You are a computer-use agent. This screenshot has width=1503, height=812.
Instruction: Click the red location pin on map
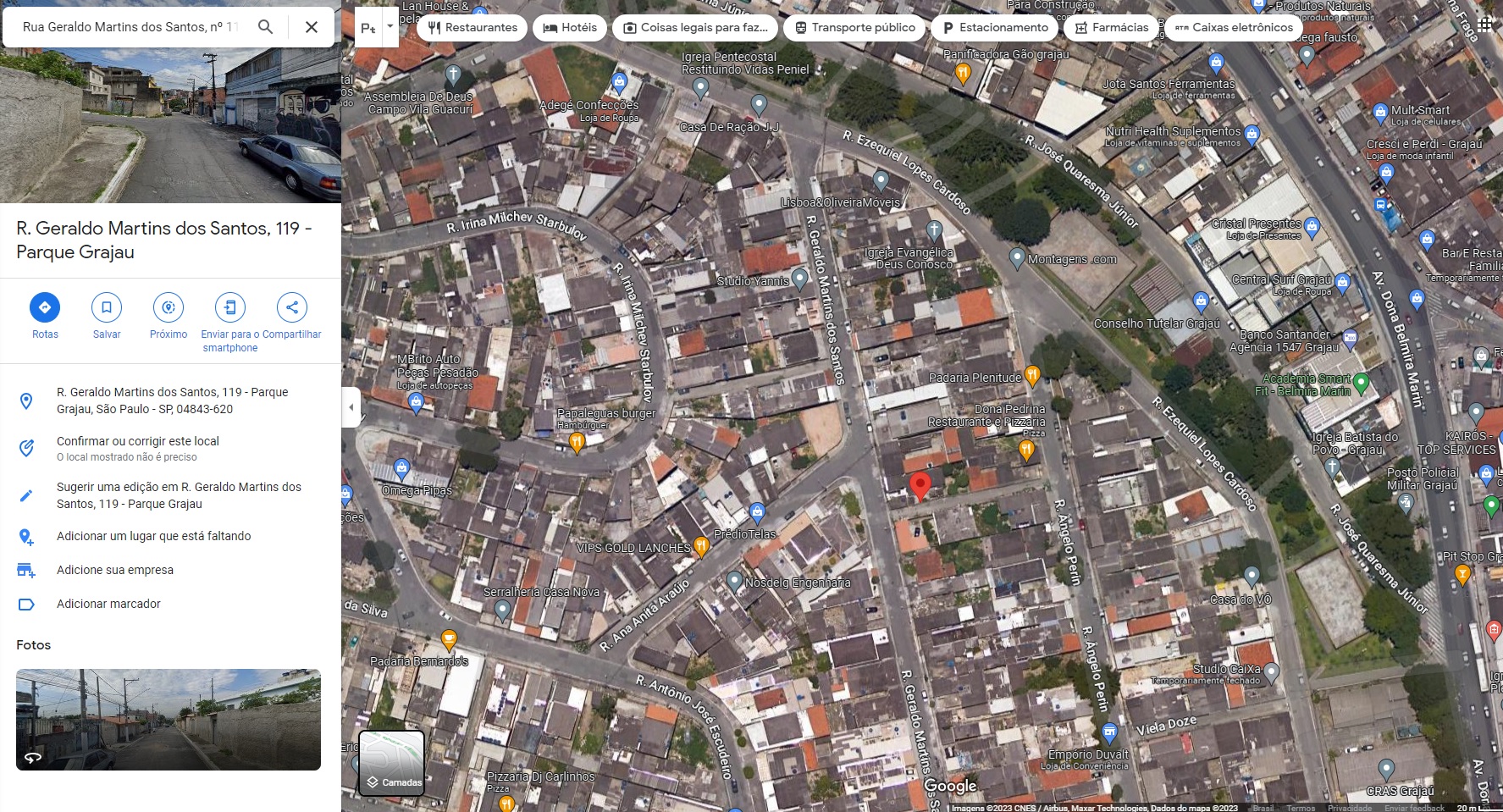point(920,487)
